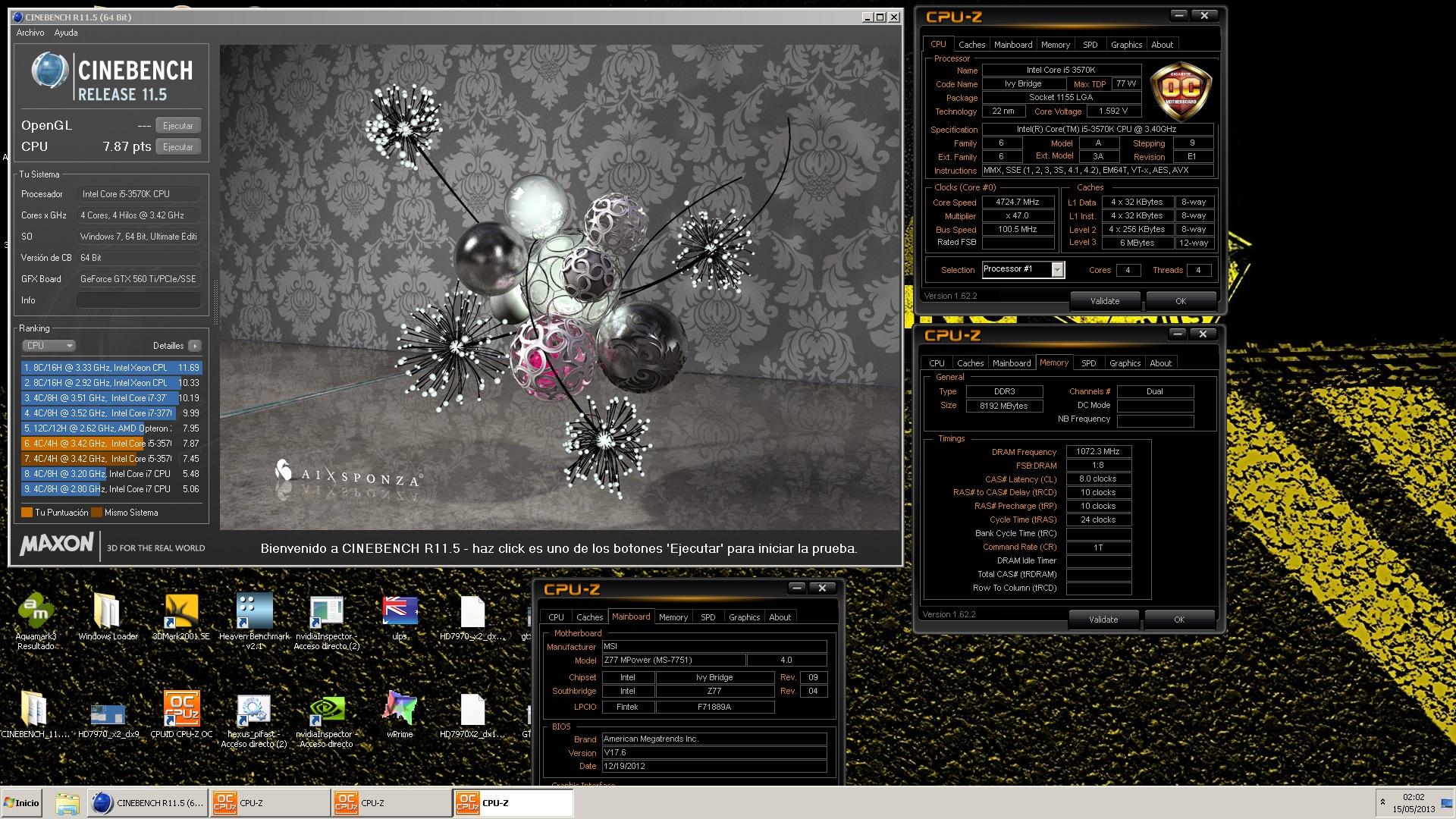Viewport: 1456px width, 819px height.
Task: Click the Cinebench sphere logo
Action: point(50,71)
